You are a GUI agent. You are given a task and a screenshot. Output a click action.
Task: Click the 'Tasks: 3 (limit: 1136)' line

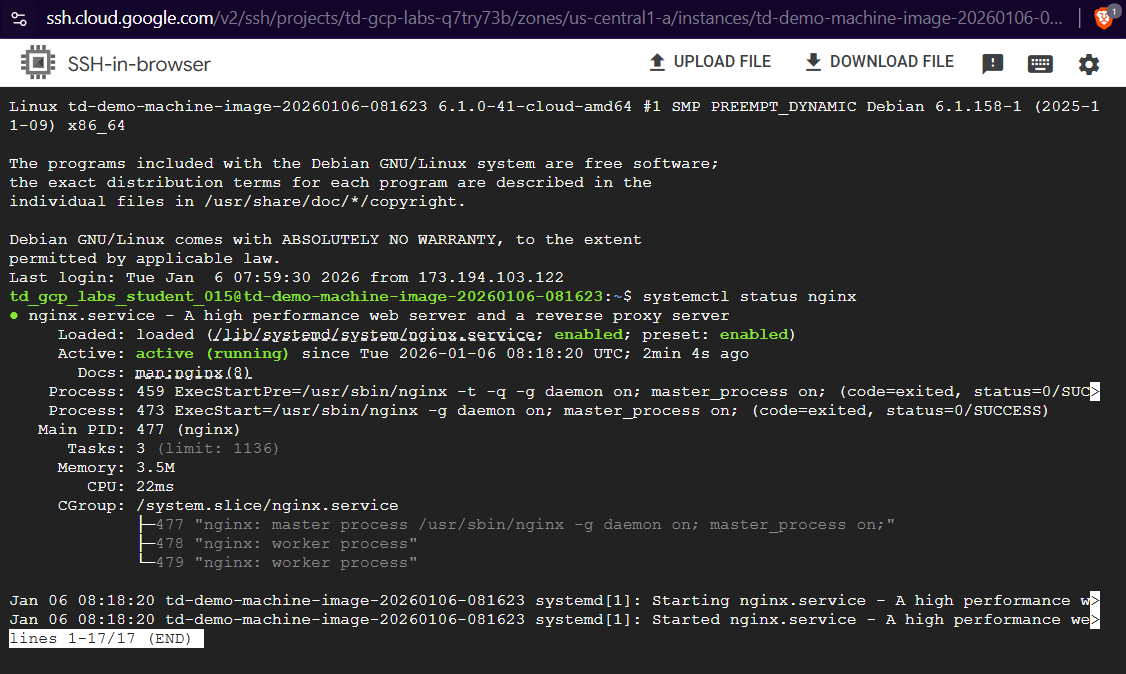coord(172,449)
